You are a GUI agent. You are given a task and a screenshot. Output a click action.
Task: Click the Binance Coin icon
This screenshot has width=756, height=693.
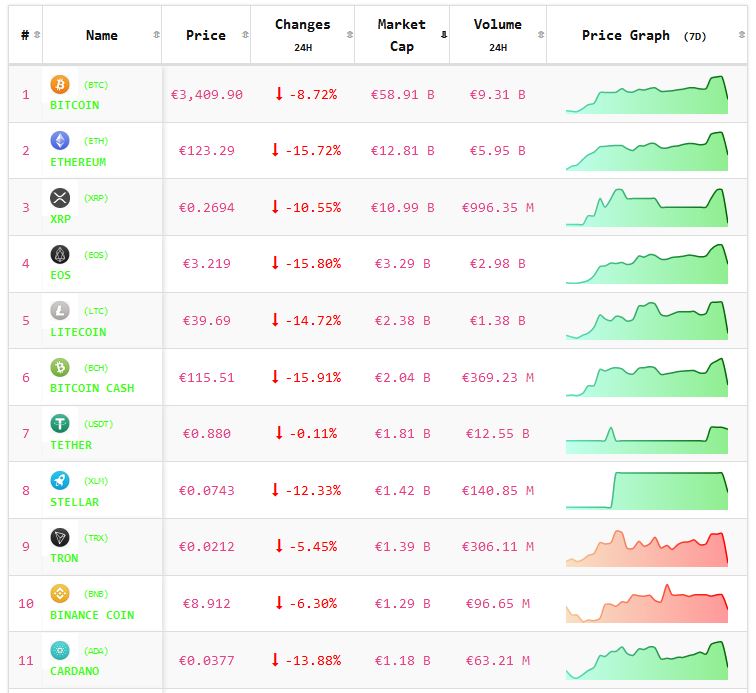click(x=60, y=594)
